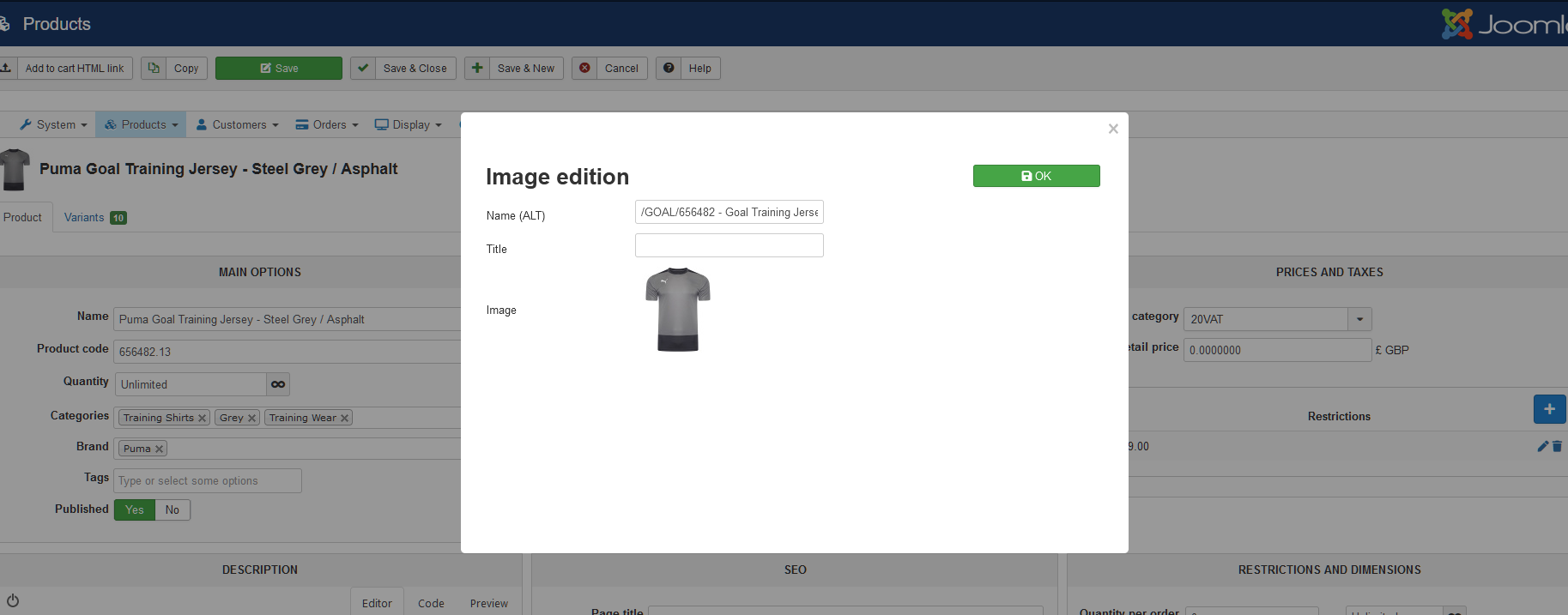
Task: Click the blue add price plus button
Action: click(1549, 409)
